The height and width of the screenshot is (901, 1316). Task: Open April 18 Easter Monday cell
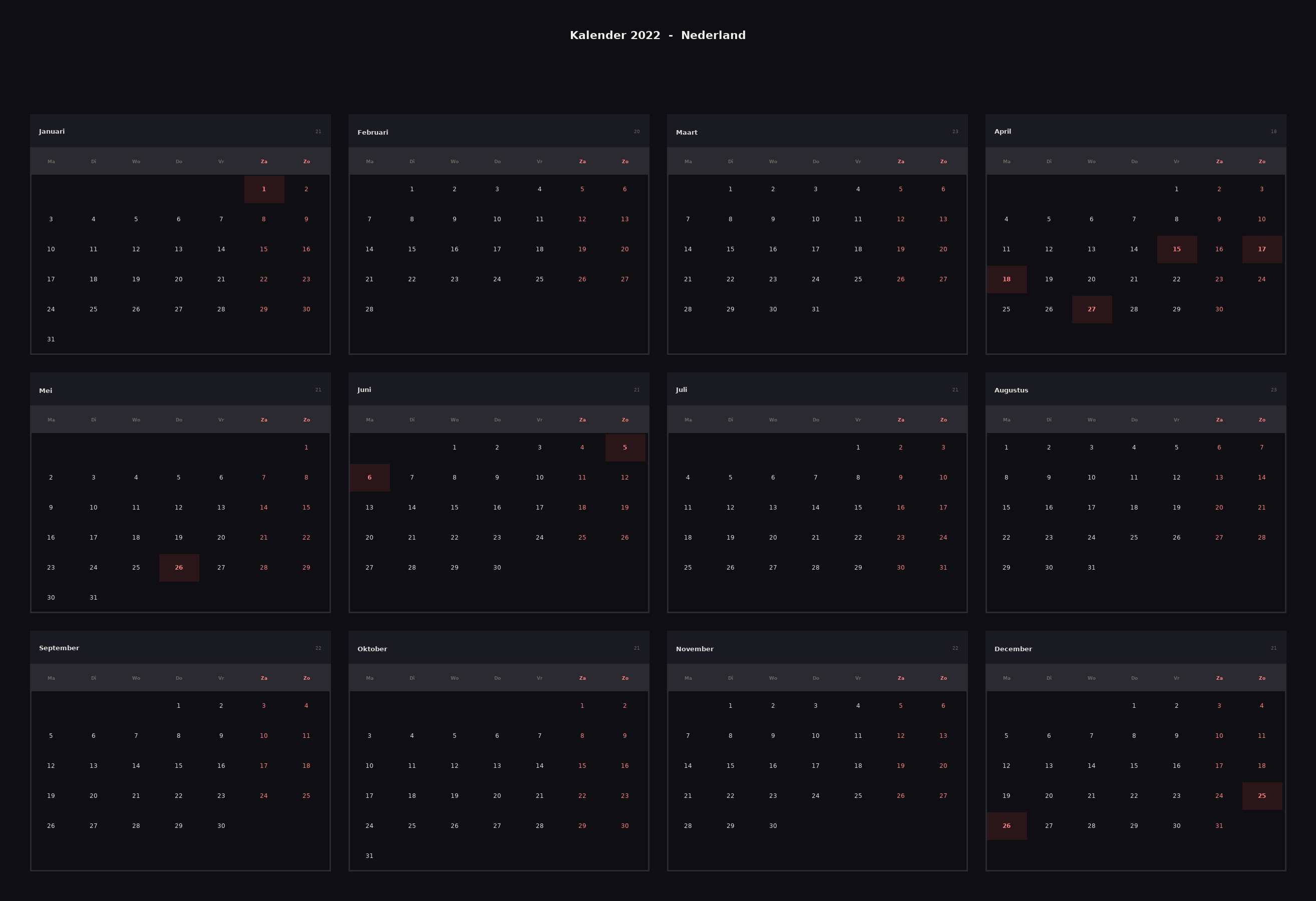coord(1006,279)
